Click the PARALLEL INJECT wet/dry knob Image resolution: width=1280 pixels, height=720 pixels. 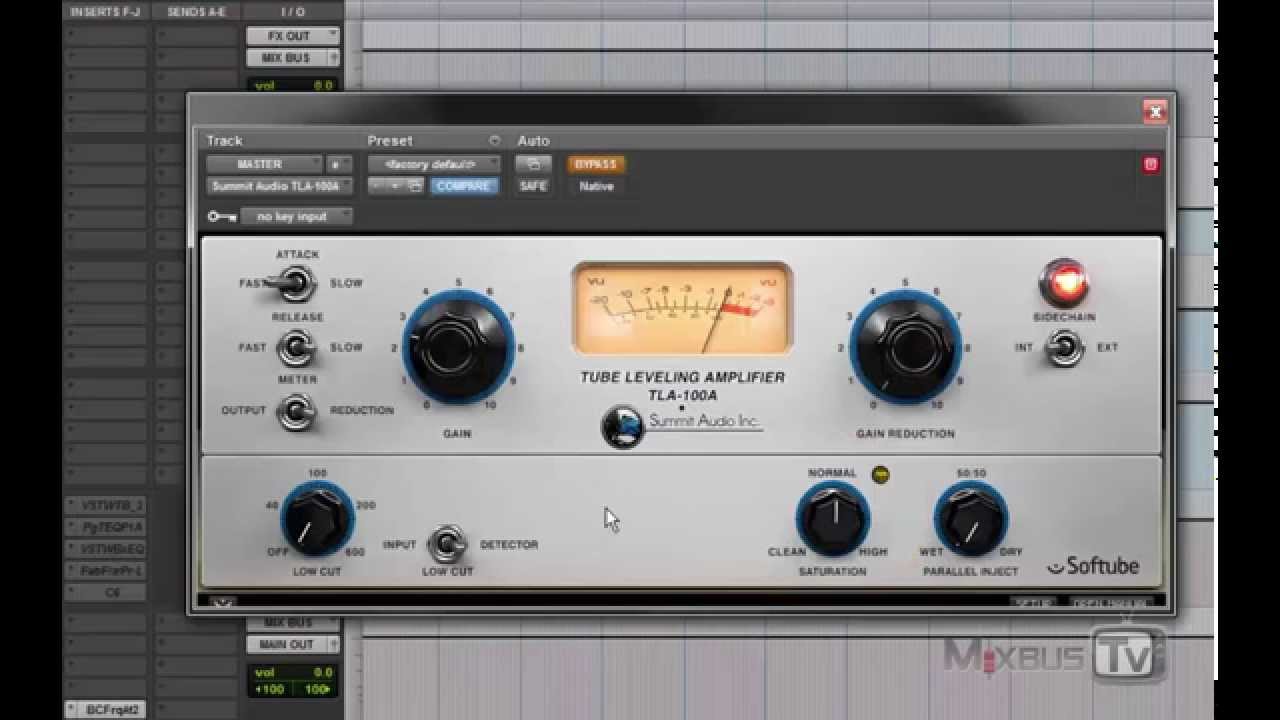pos(970,519)
